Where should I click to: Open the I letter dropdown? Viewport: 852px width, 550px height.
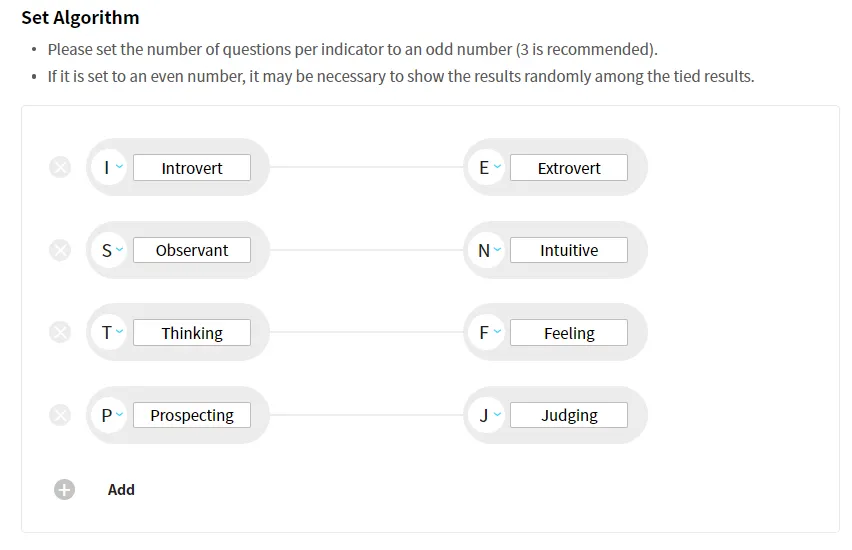[110, 167]
